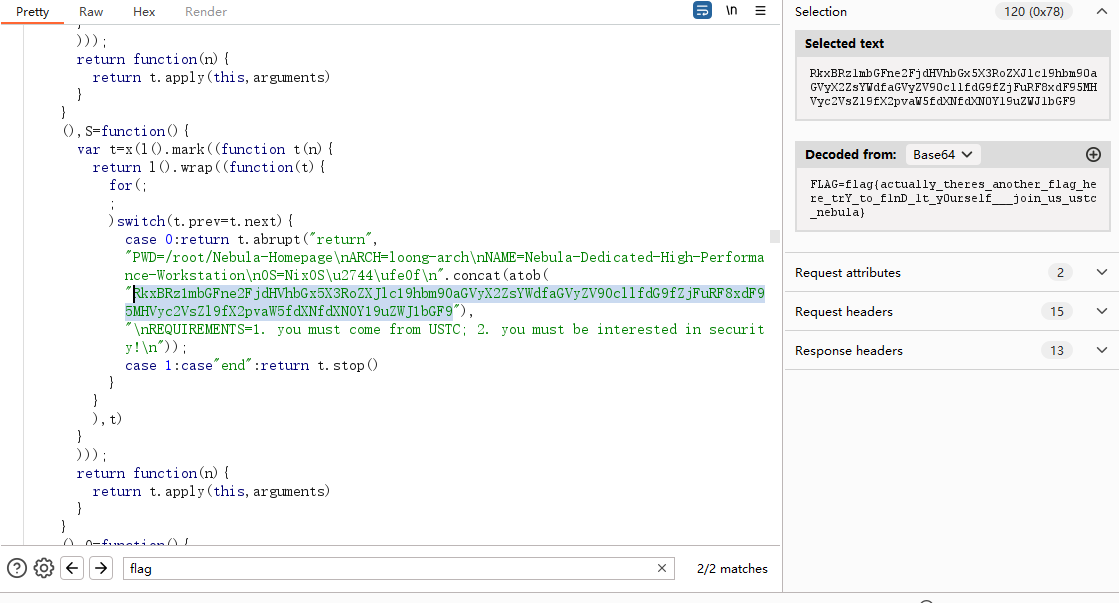Click the 'var t=x(l().mark((function t(n){' line
The height and width of the screenshot is (603, 1119).
tap(205, 149)
